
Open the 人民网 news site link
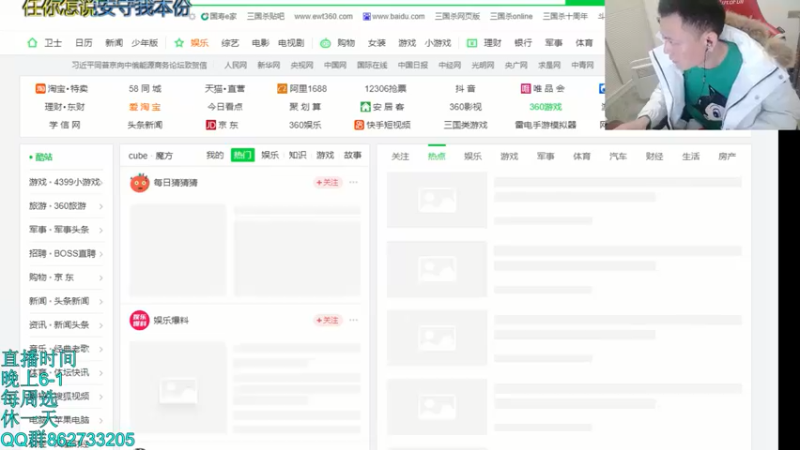coord(235,65)
